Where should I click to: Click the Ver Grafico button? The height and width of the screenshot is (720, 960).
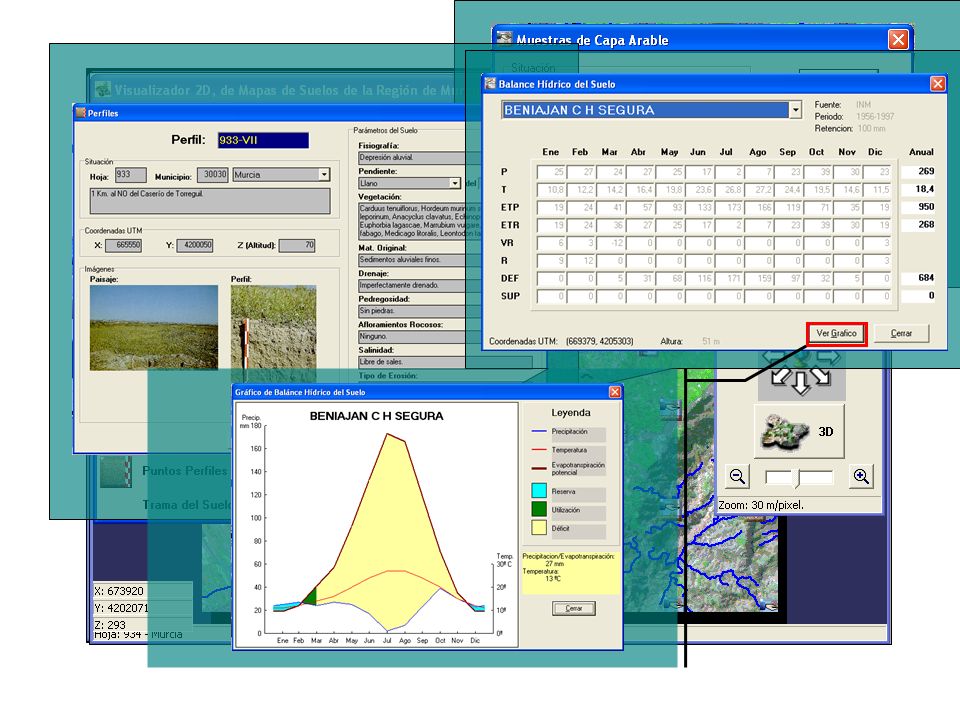[x=836, y=334]
